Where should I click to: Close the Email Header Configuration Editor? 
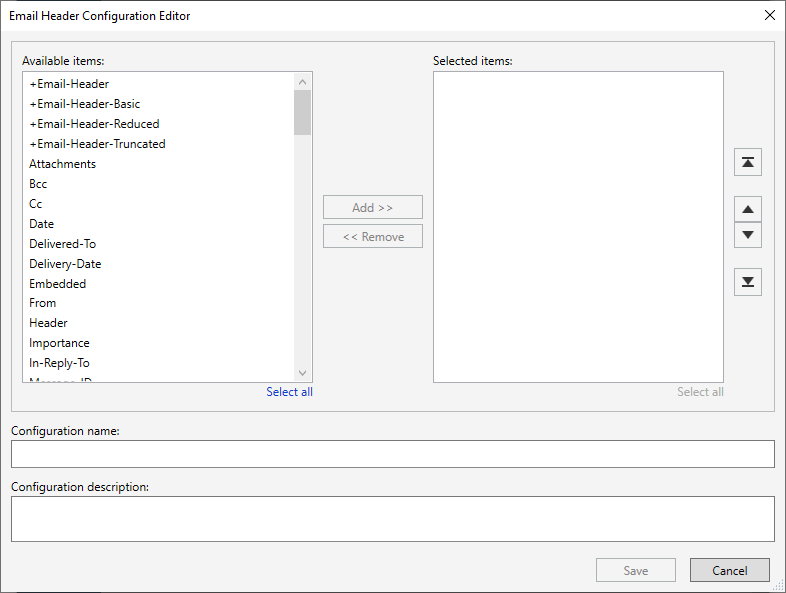pos(769,15)
